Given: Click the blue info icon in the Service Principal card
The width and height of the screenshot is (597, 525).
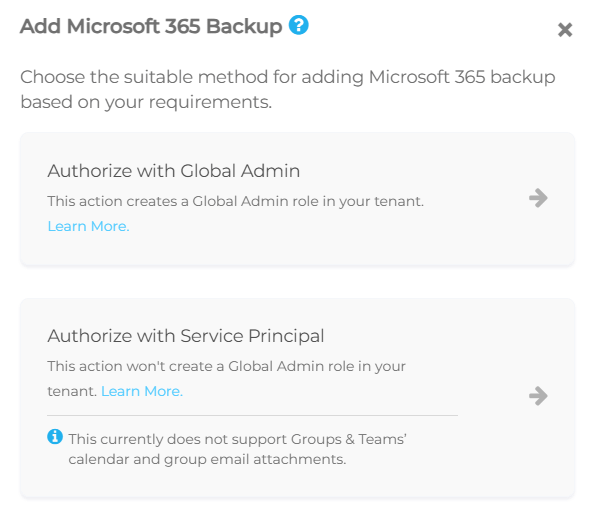Looking at the screenshot, I should point(55,436).
